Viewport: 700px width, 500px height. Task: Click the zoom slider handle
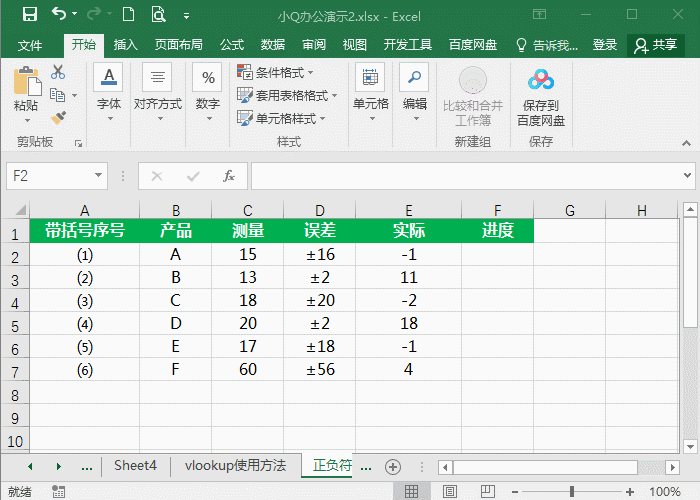(x=572, y=492)
